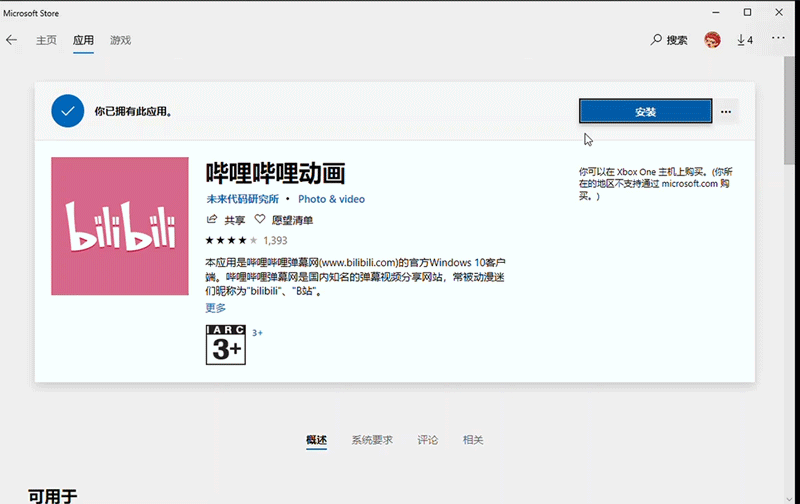Click the Xbox One purchase notice text
The width and height of the screenshot is (800, 504).
656,184
